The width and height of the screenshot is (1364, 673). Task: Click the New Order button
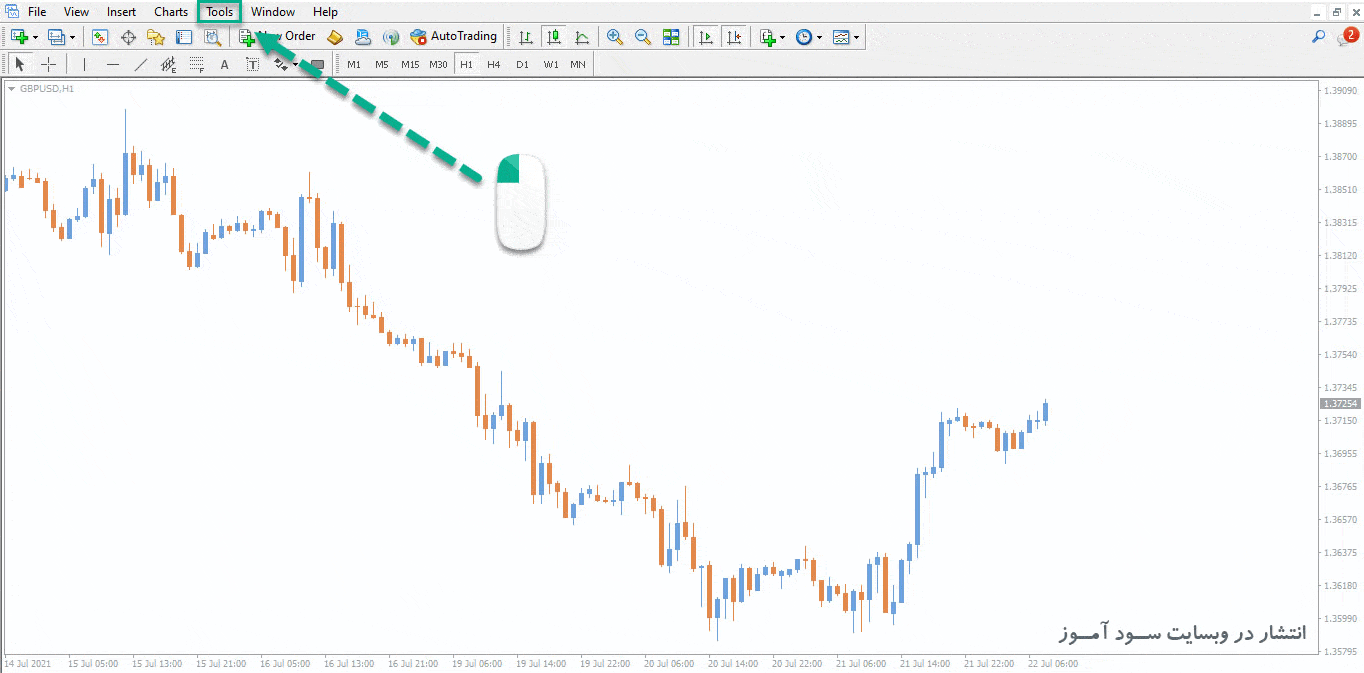[277, 37]
